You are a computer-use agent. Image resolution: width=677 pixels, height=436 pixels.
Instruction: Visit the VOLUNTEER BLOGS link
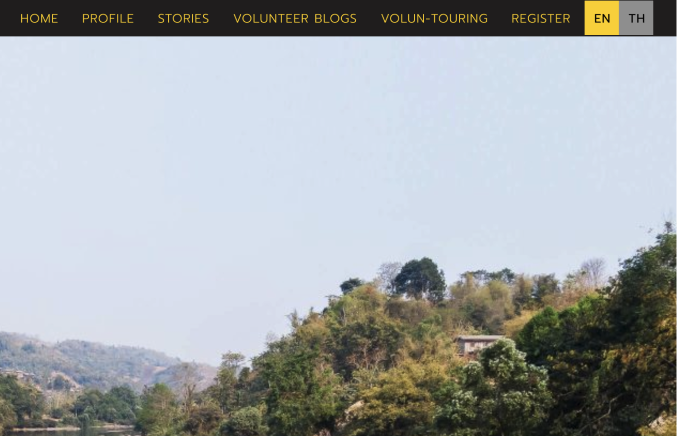point(295,19)
